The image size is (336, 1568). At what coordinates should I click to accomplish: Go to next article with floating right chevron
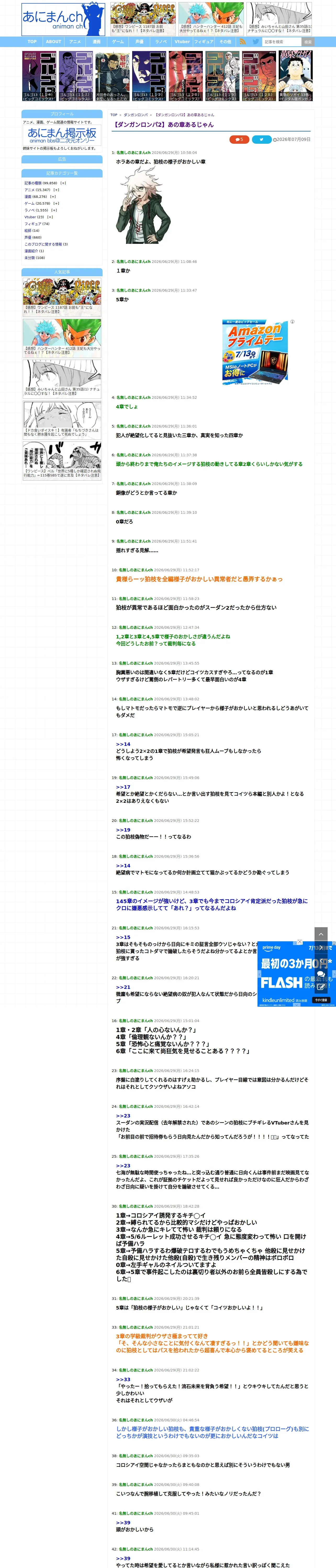pos(321,947)
